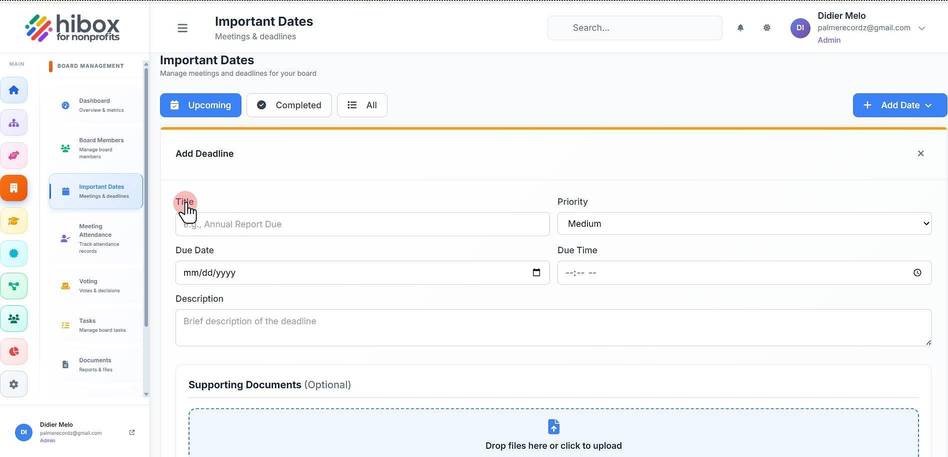Open Documents menu item
The image size is (948, 457).
96,365
